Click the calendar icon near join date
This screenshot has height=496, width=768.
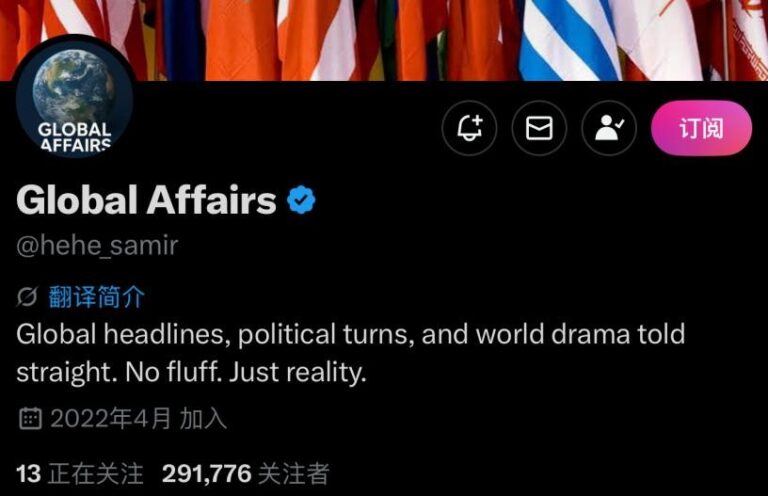30,419
